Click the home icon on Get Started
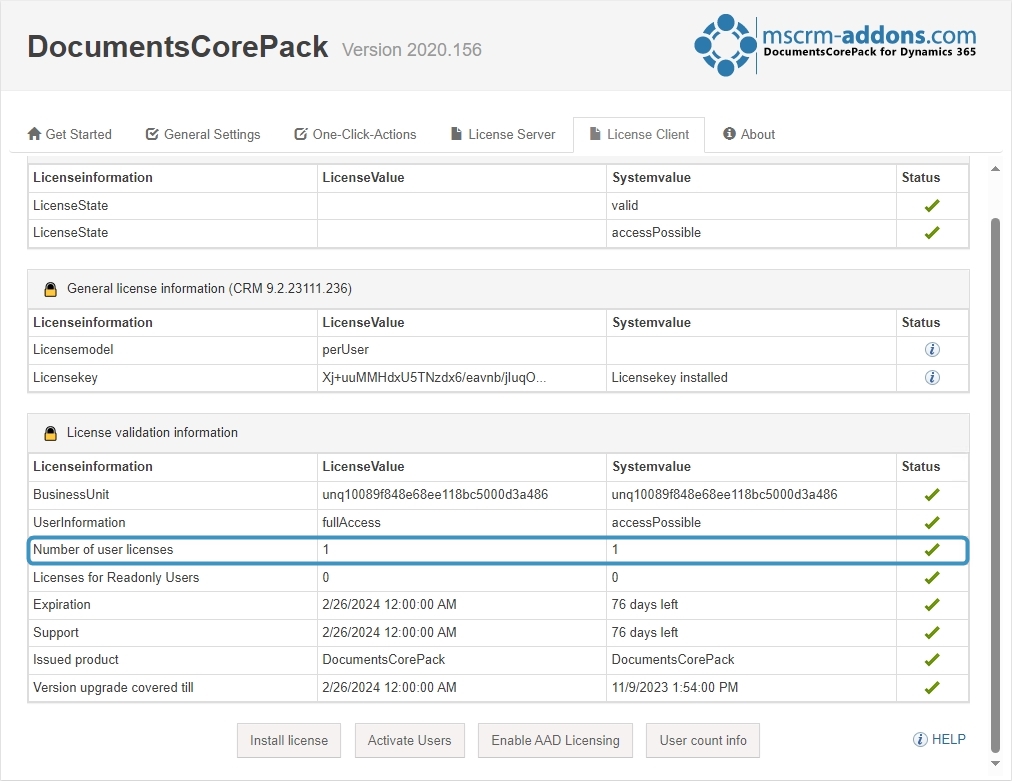 [x=34, y=134]
